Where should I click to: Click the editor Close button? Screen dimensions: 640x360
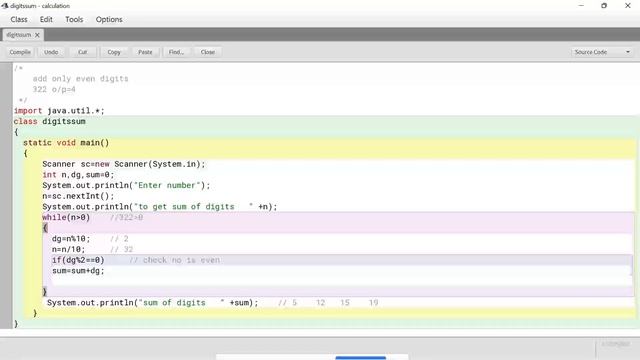pos(208,52)
